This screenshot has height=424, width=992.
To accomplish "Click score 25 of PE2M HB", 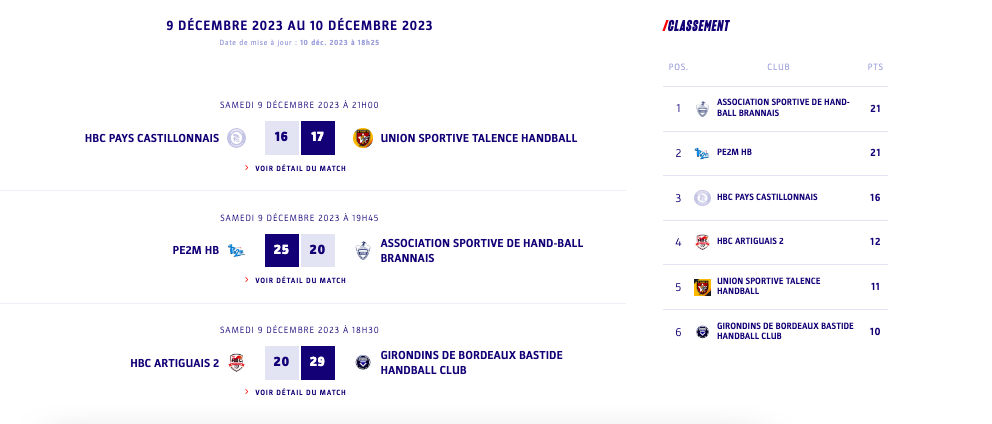I will (282, 250).
